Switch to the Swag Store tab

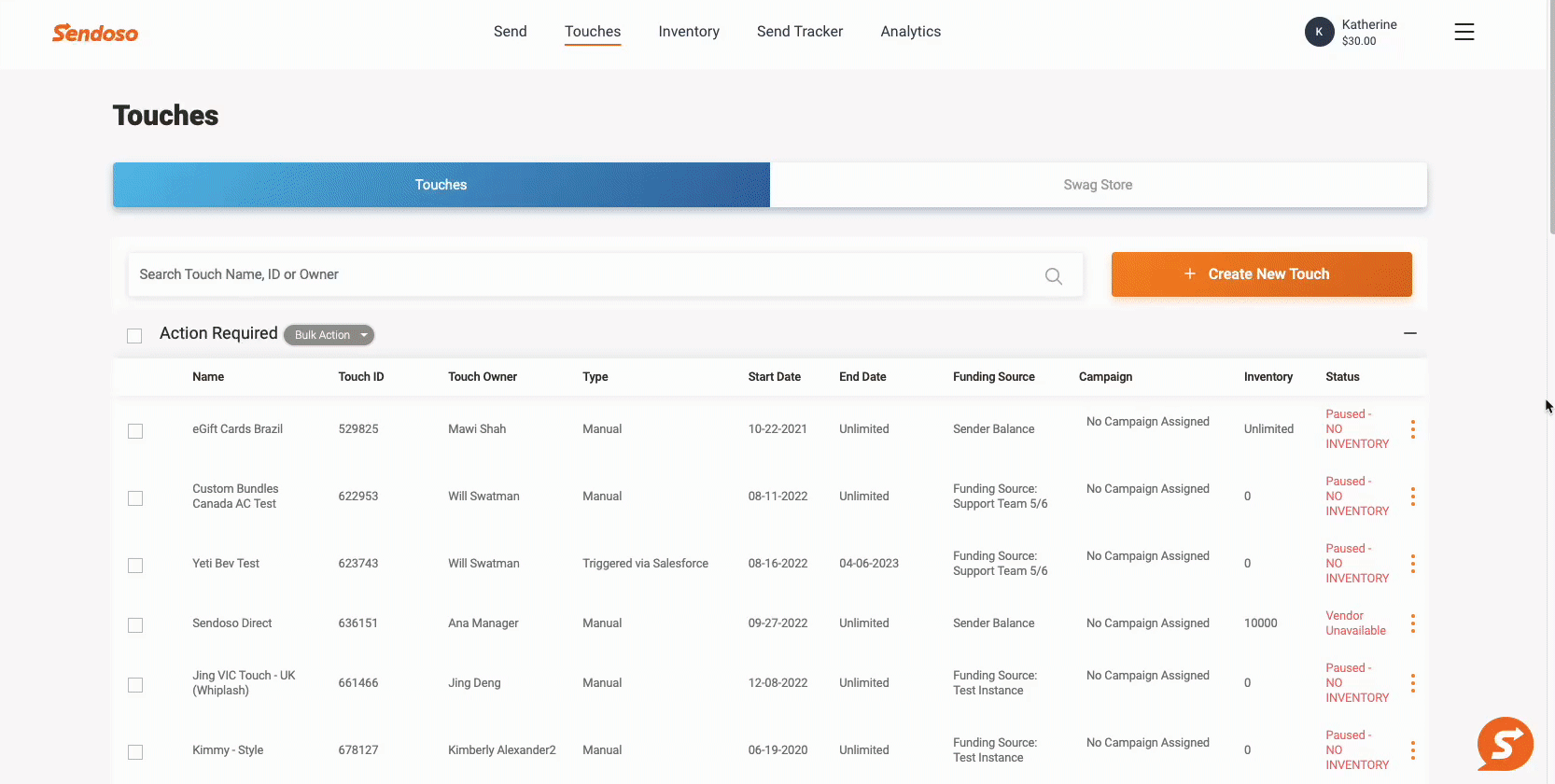[1099, 185]
